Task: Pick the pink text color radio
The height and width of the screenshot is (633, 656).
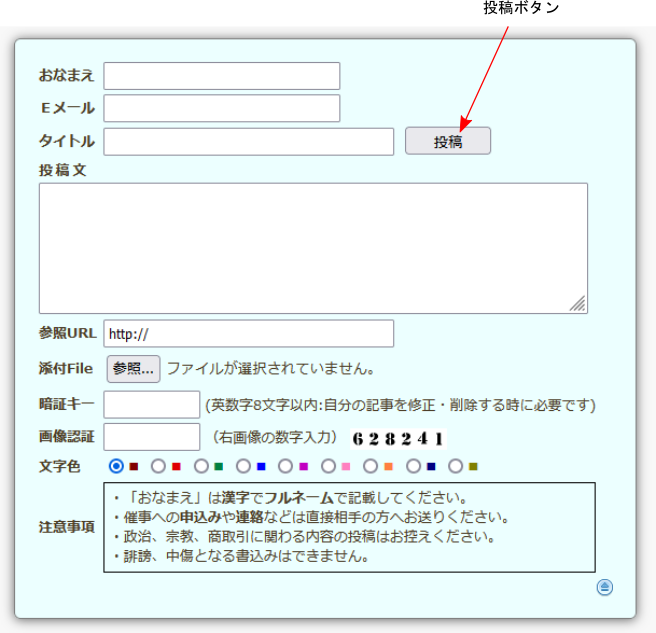Action: pyautogui.click(x=328, y=466)
